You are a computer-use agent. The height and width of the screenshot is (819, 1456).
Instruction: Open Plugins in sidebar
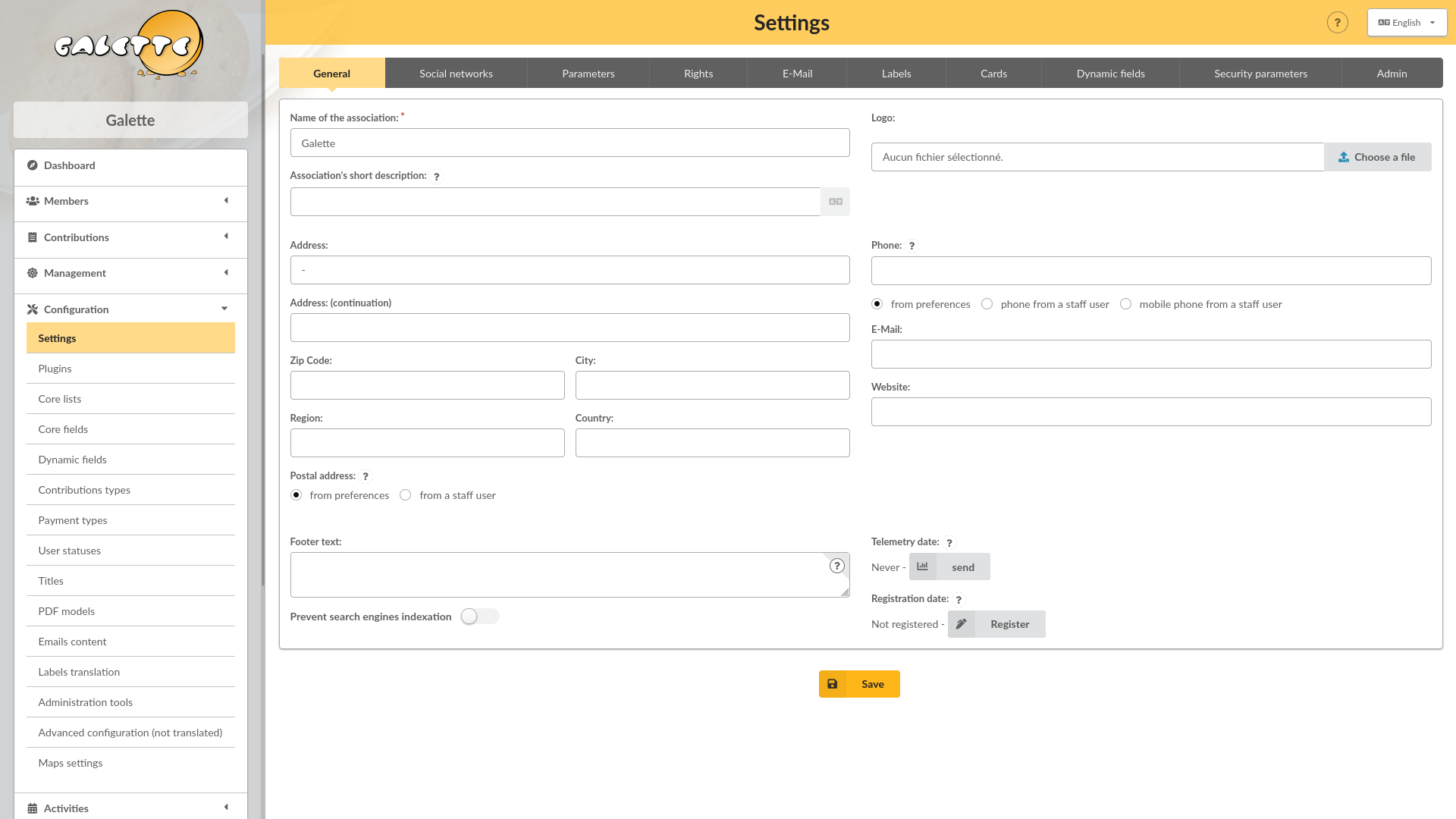130,369
